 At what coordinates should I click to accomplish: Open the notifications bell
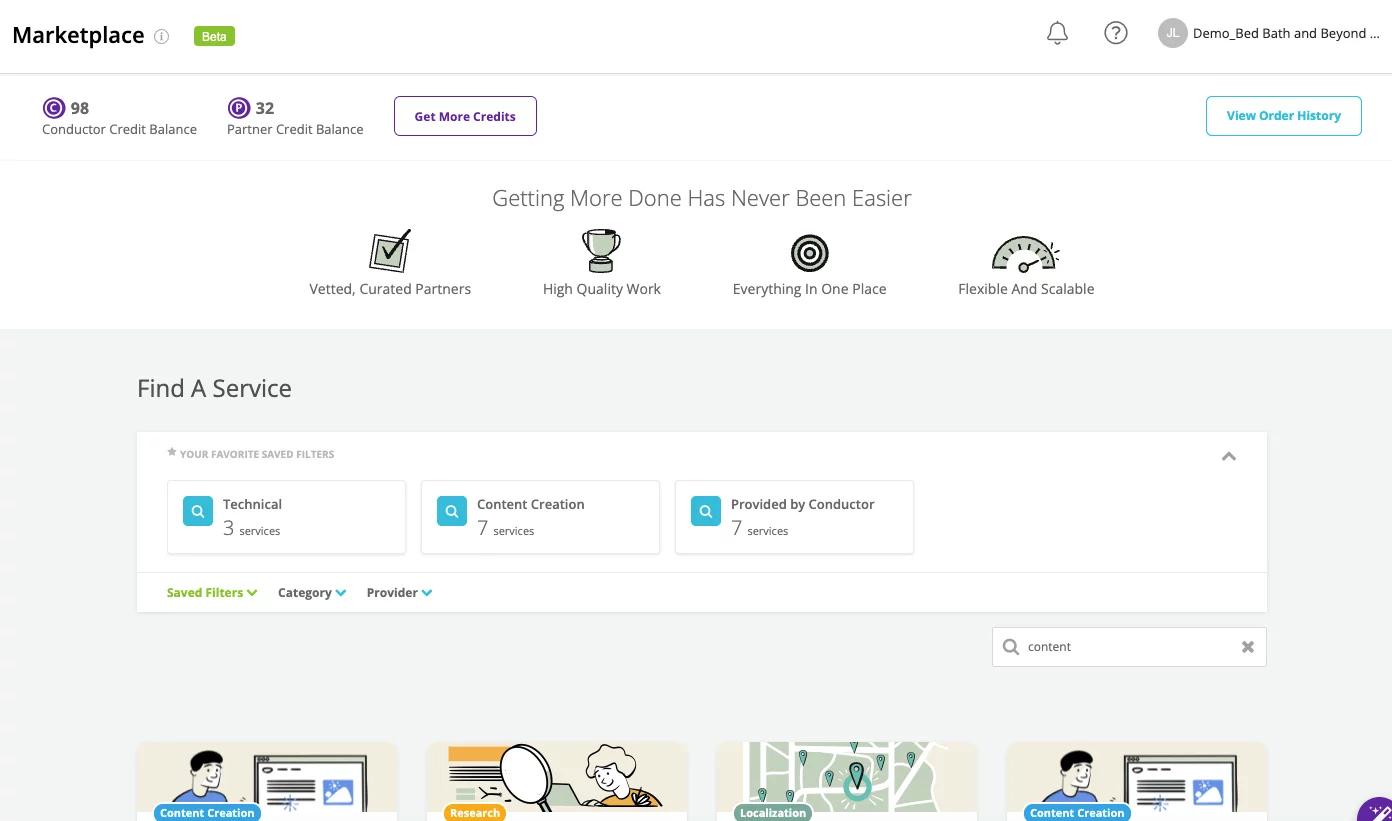point(1057,33)
